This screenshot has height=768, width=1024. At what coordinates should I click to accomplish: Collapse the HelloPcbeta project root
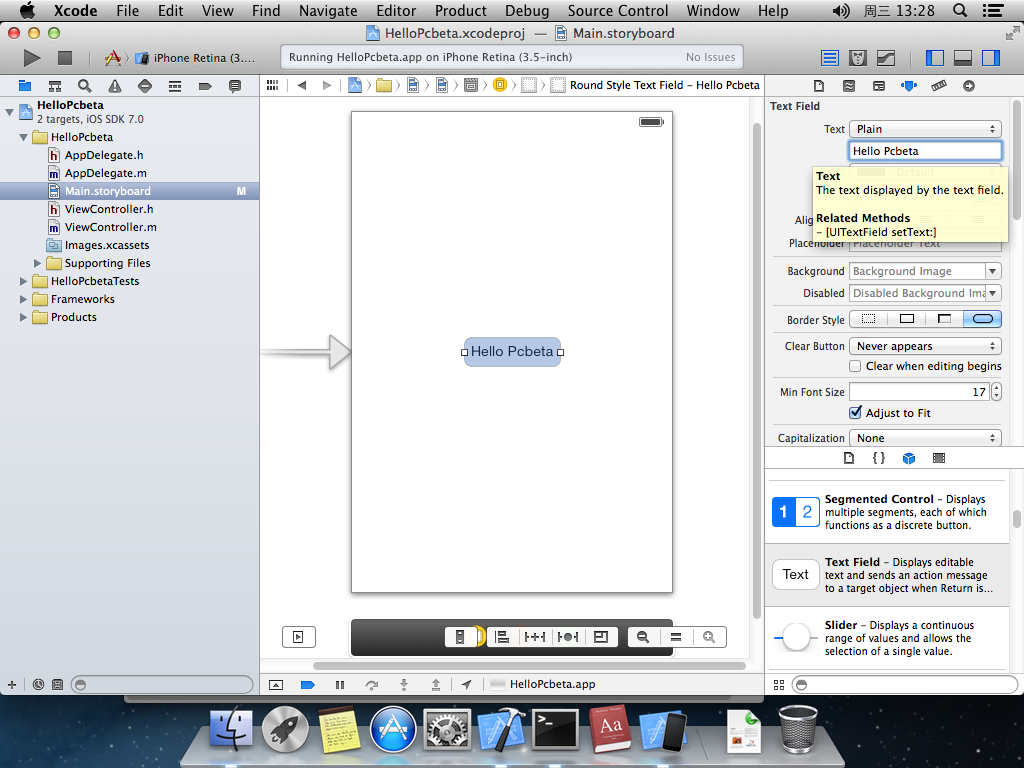[x=9, y=112]
